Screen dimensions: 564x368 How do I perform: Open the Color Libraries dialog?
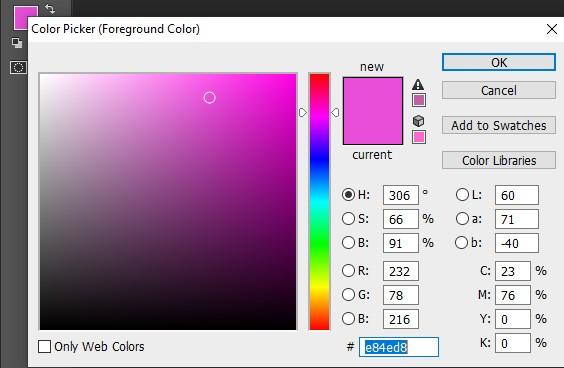tap(499, 160)
